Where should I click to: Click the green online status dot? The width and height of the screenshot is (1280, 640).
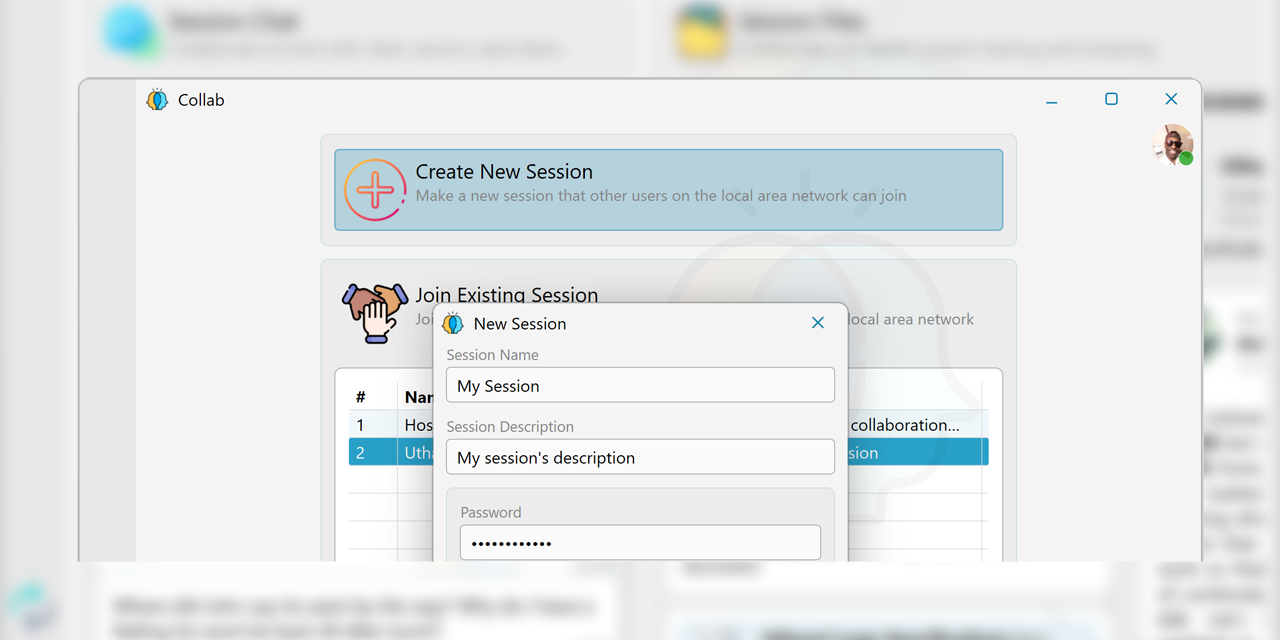click(x=1186, y=158)
